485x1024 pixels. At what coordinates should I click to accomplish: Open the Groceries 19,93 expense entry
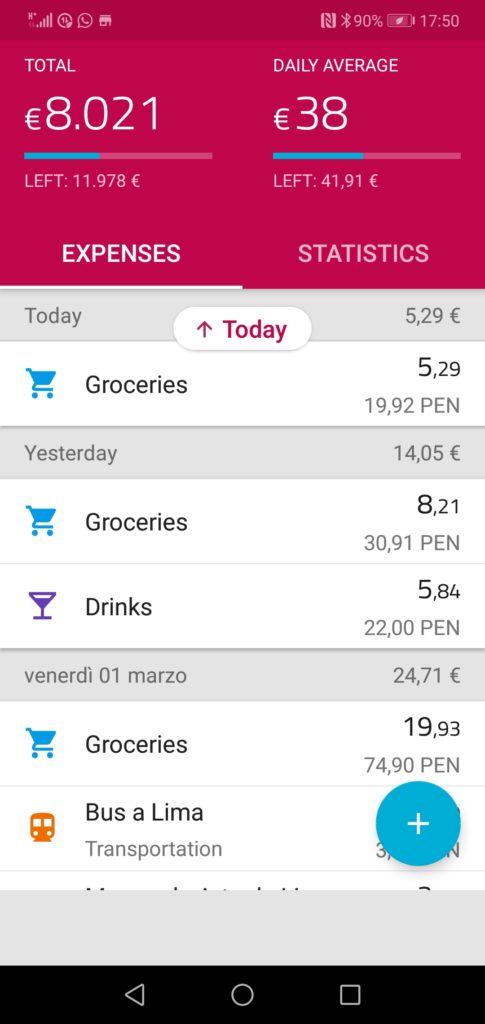point(242,743)
